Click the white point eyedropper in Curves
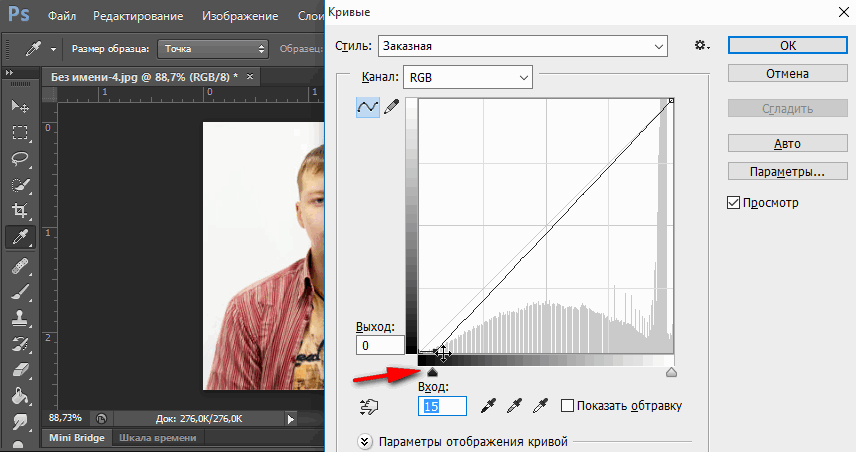This screenshot has width=856, height=452. pos(542,406)
